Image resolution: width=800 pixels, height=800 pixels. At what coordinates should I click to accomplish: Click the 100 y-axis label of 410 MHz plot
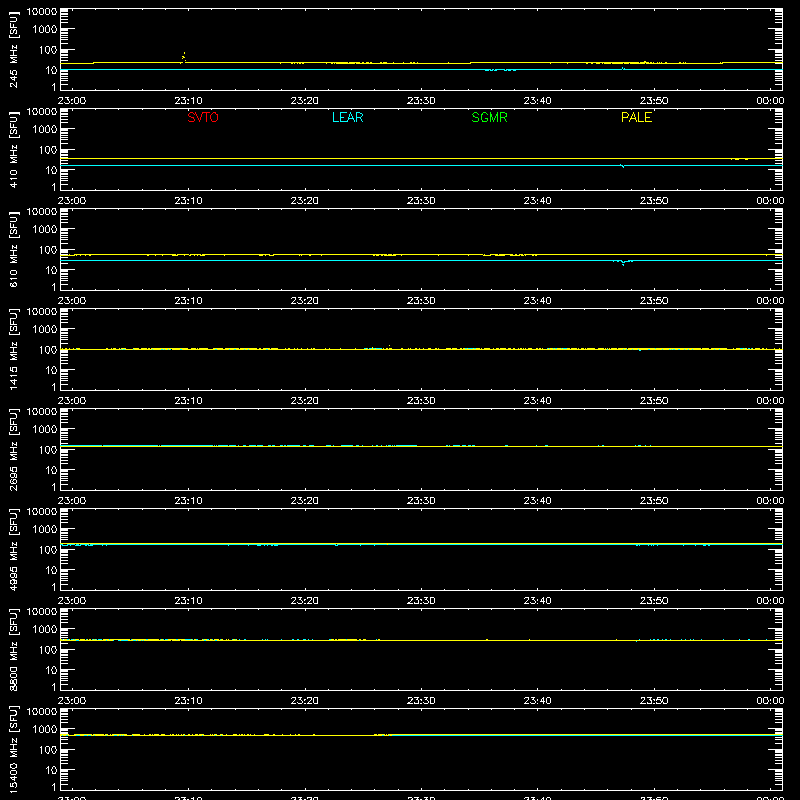click(x=49, y=150)
